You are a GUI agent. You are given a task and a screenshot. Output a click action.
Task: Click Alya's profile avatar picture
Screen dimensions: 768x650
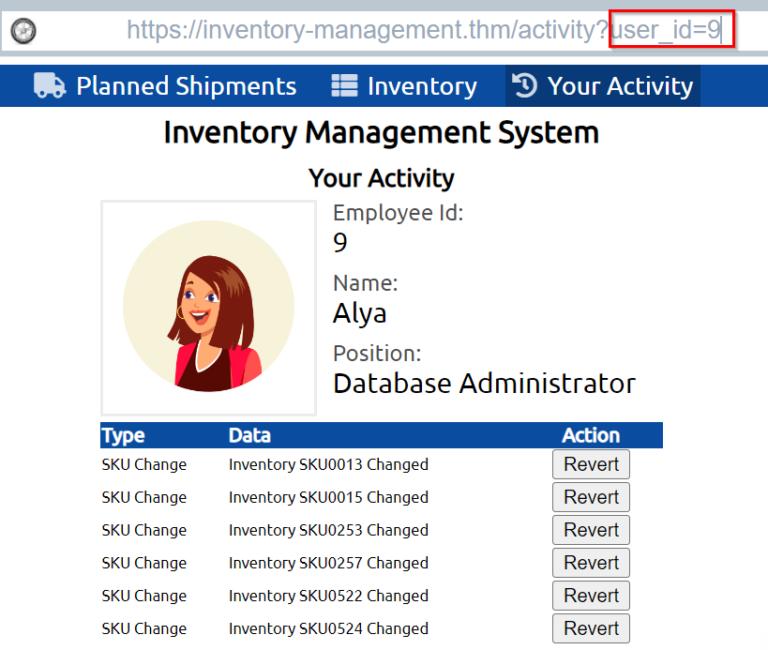point(208,307)
